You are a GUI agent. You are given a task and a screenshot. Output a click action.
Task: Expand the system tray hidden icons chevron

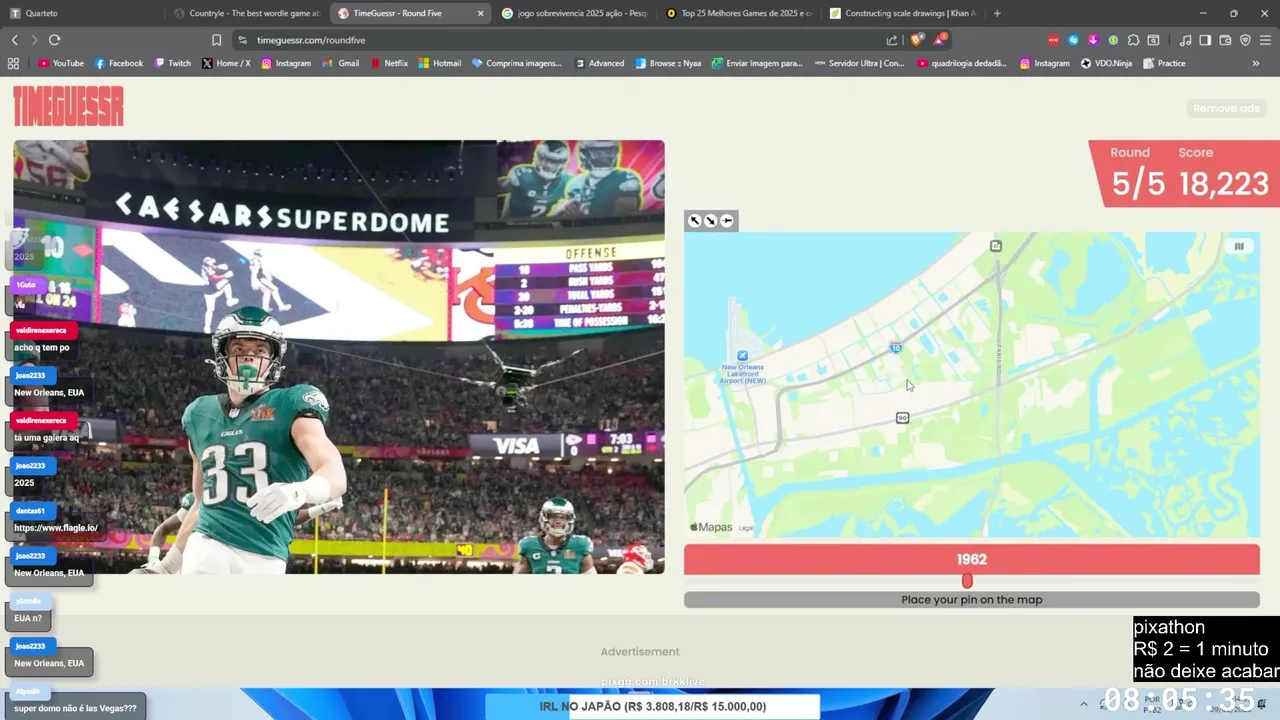[x=1083, y=704]
